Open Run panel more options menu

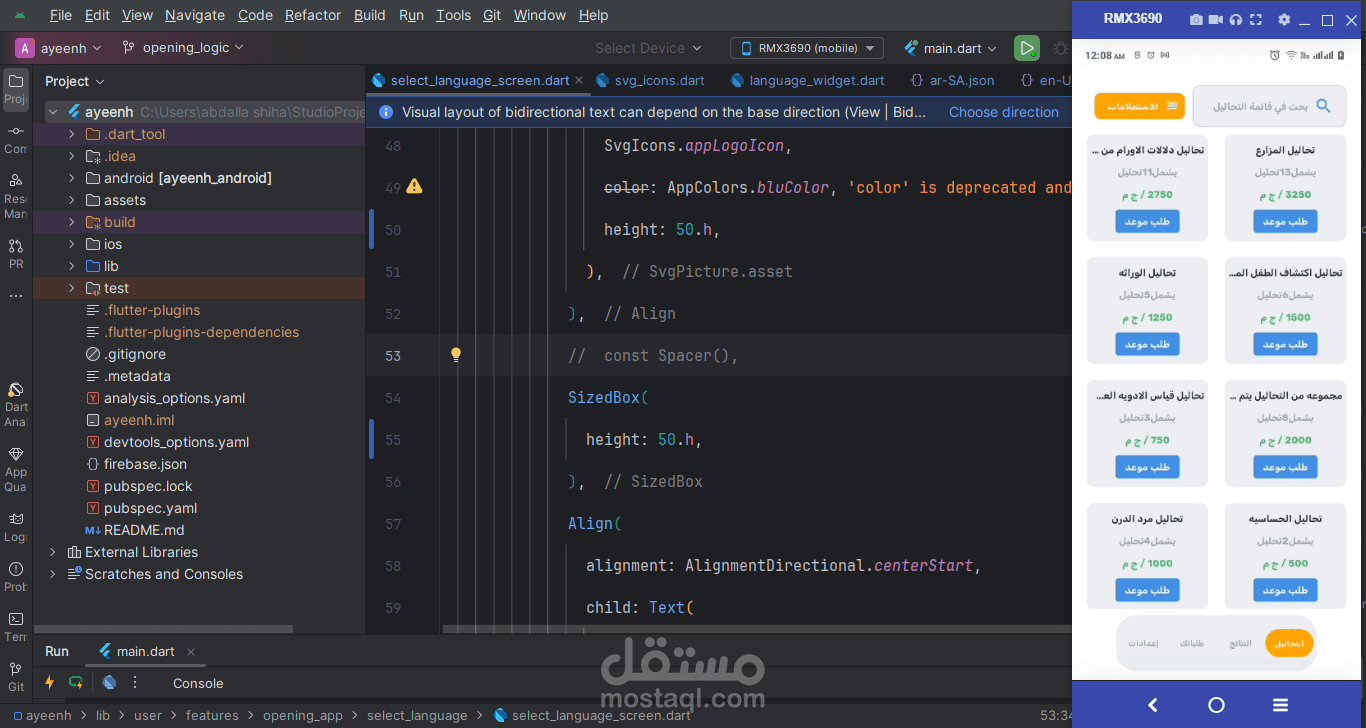click(135, 682)
